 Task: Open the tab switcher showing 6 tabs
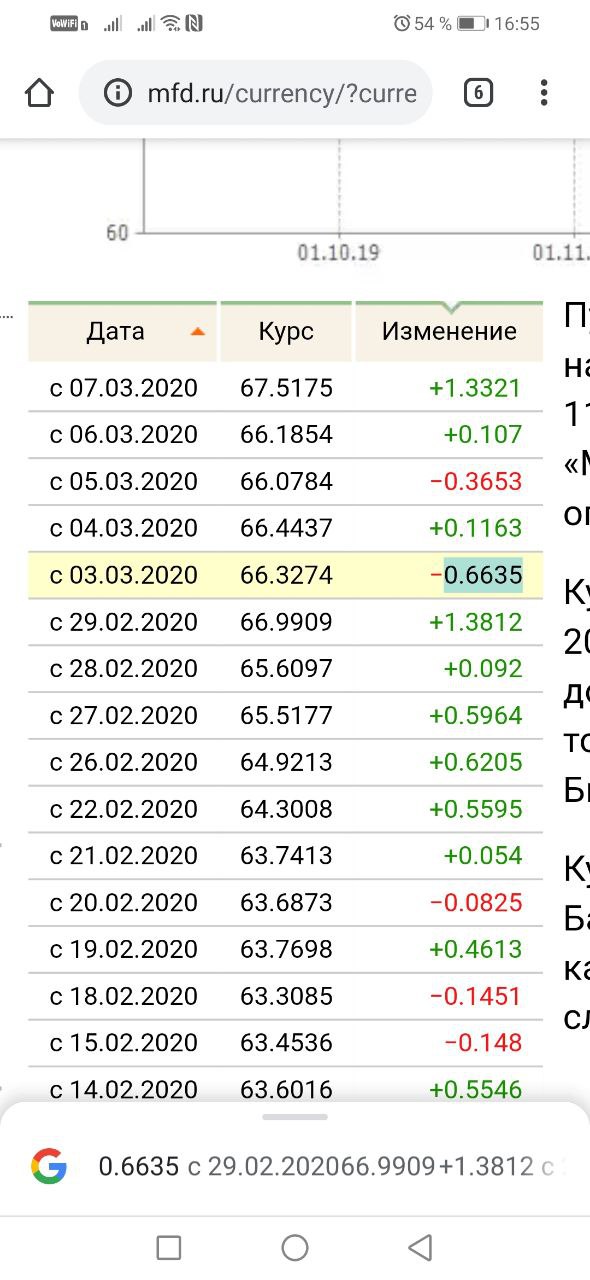479,94
